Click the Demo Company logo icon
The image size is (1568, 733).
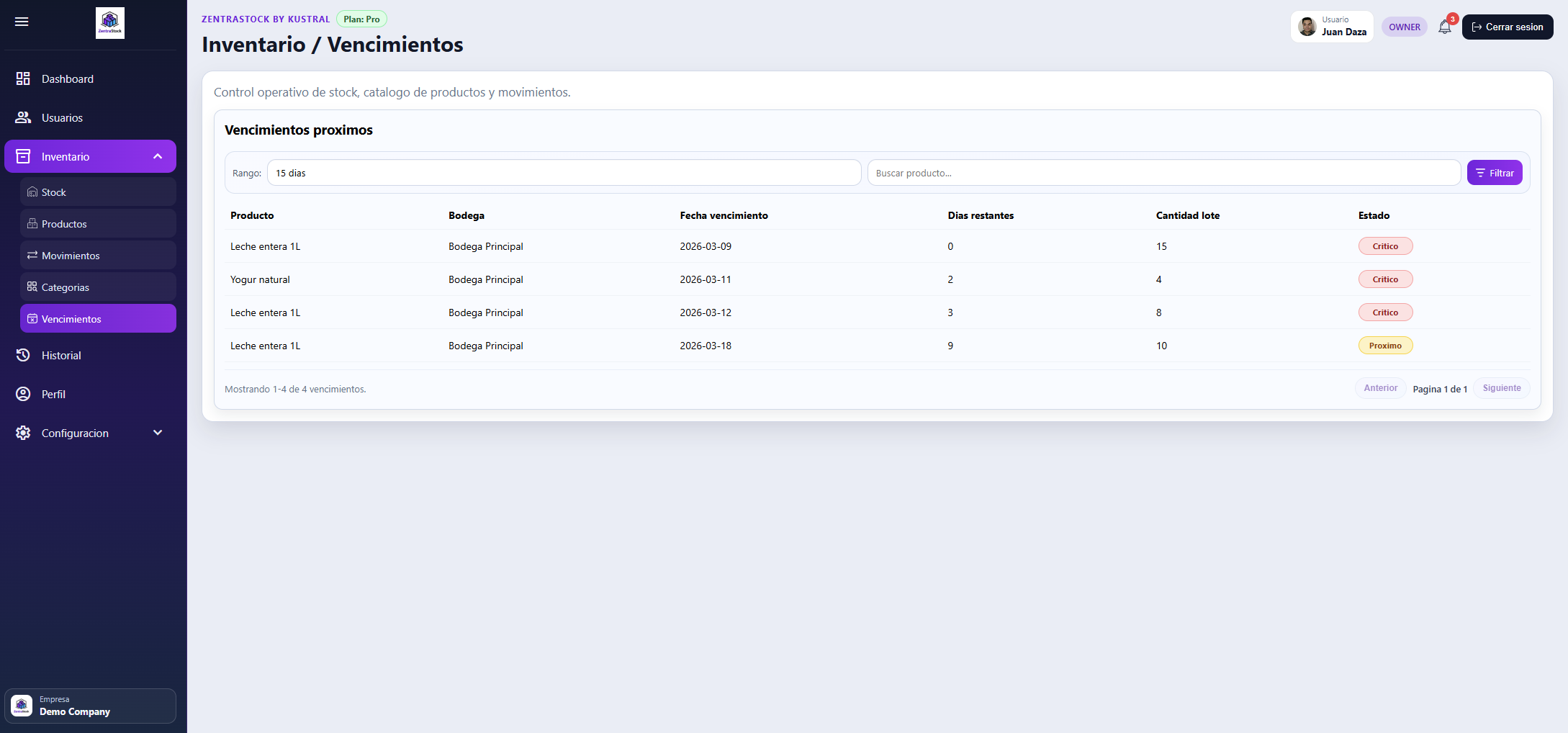pos(22,706)
